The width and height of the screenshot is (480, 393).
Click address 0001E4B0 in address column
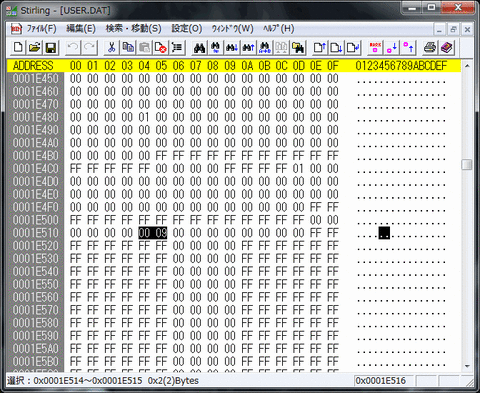pos(35,156)
